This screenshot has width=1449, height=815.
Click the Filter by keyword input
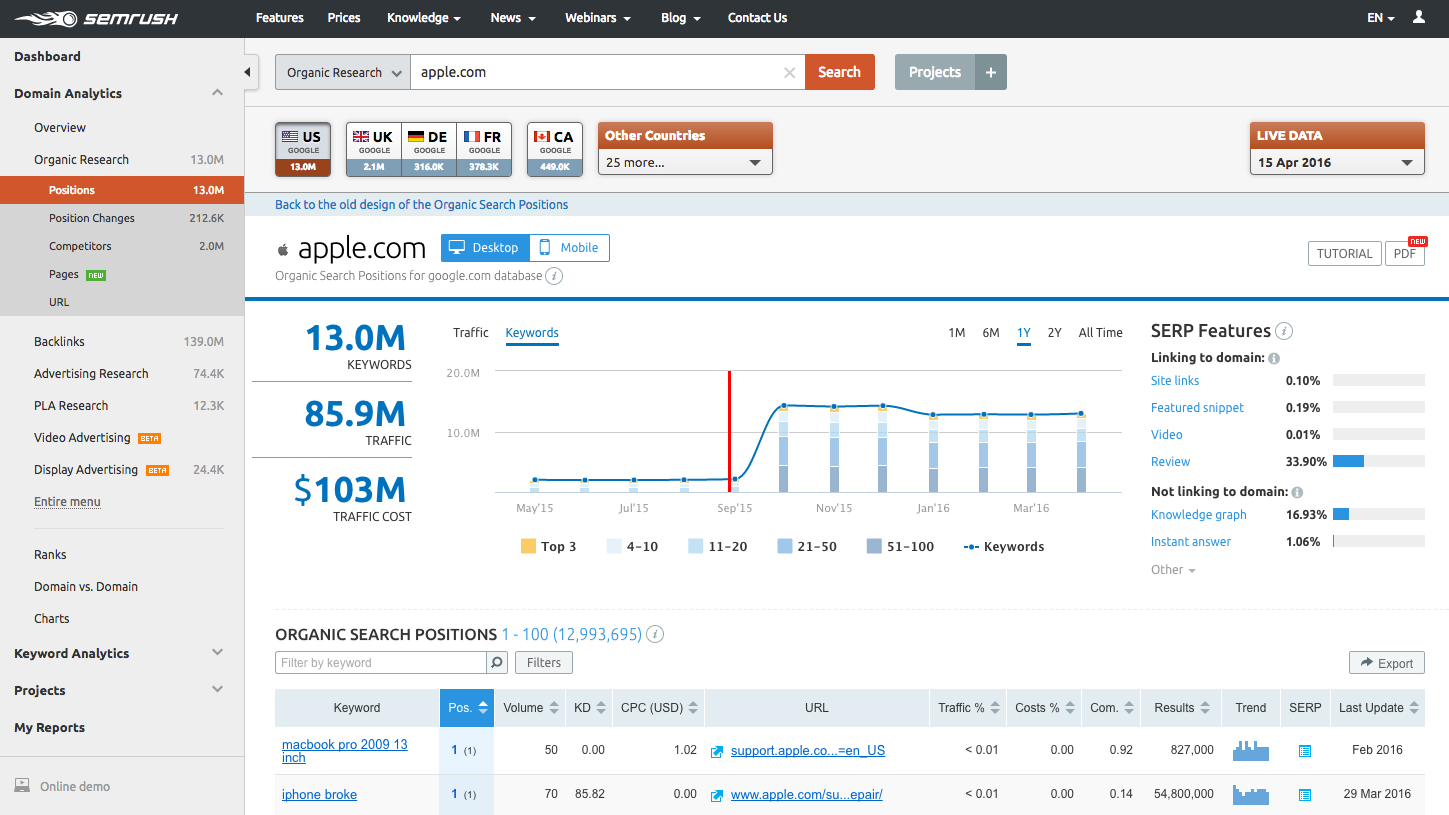coord(381,662)
